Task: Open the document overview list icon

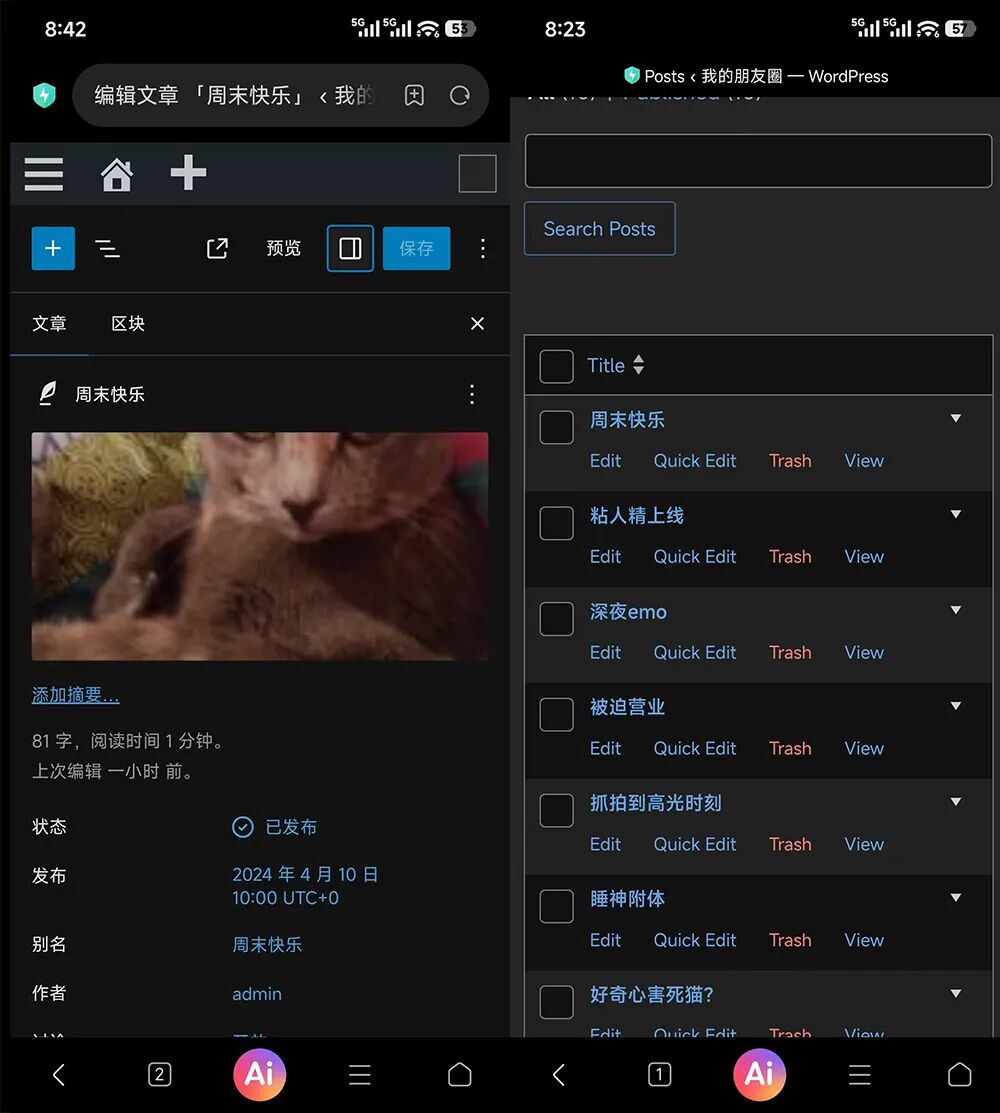Action: [x=108, y=248]
